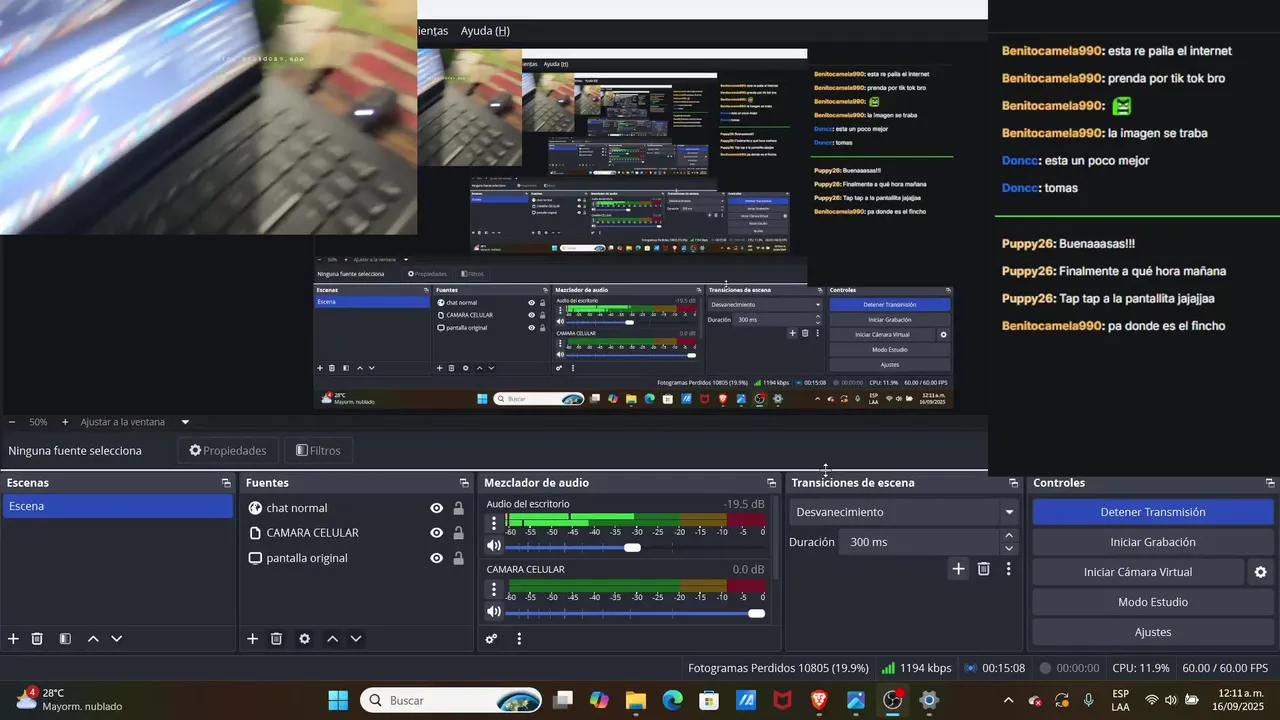This screenshot has width=1280, height=720.
Task: Remove selected source with trash icon
Action: (x=276, y=639)
